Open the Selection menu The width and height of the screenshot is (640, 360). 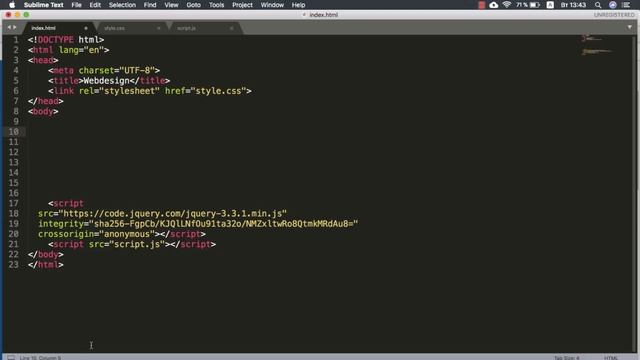(x=122, y=5)
